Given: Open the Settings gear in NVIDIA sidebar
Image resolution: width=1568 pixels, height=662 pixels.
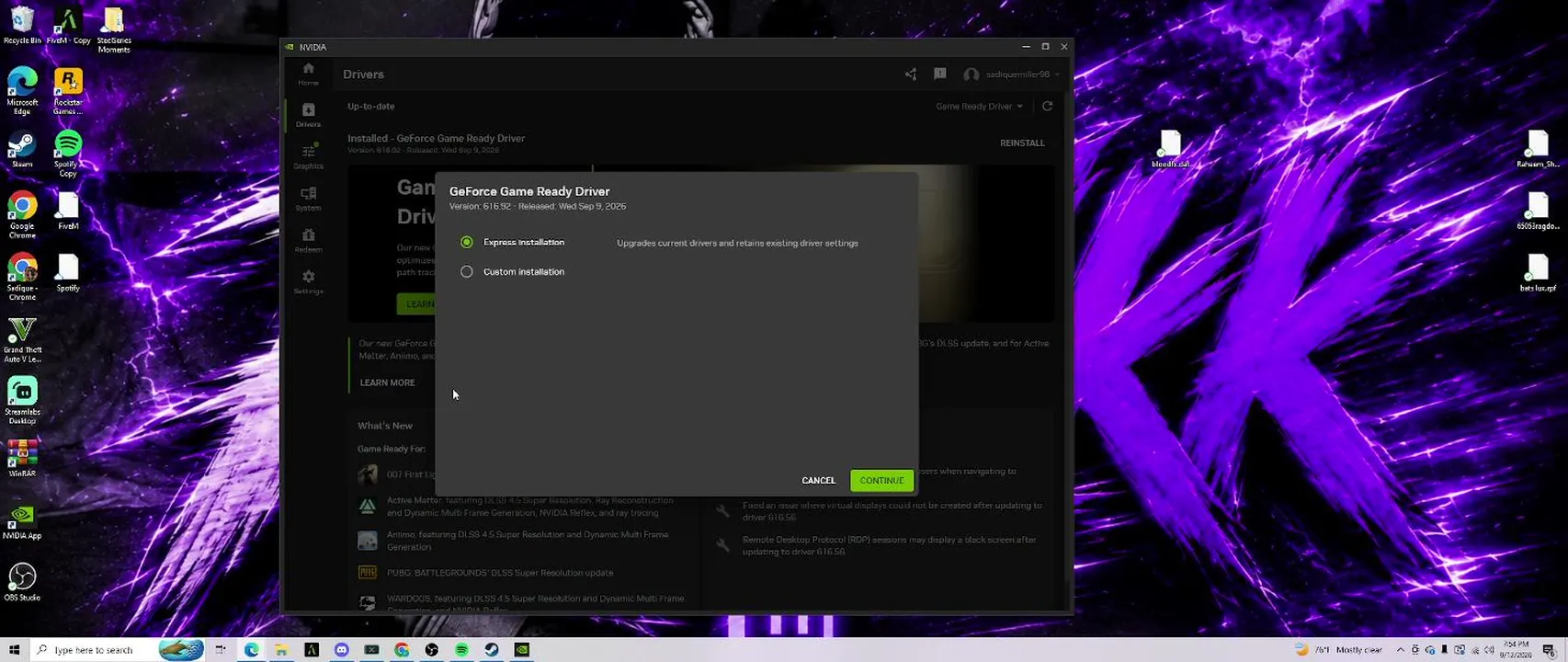Looking at the screenshot, I should [308, 282].
